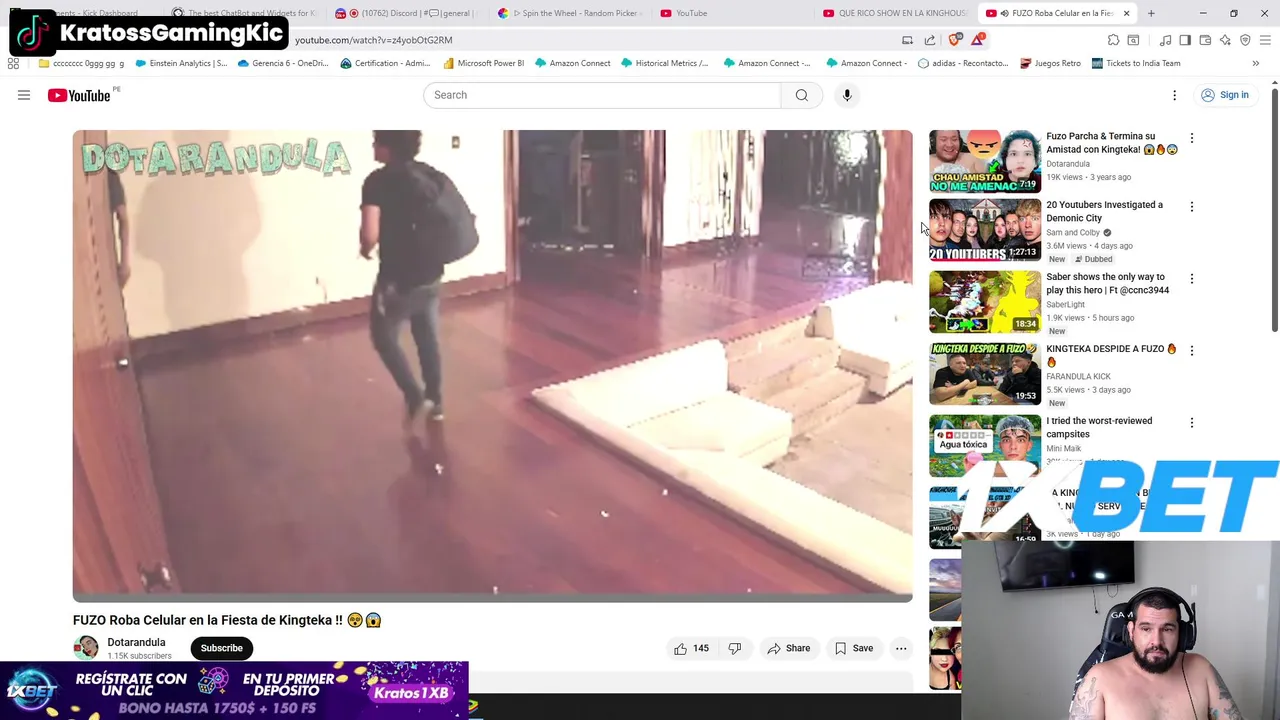
Task: Open options for 'KINGTEKA DESPIDE A FUZO'
Action: pos(1191,351)
